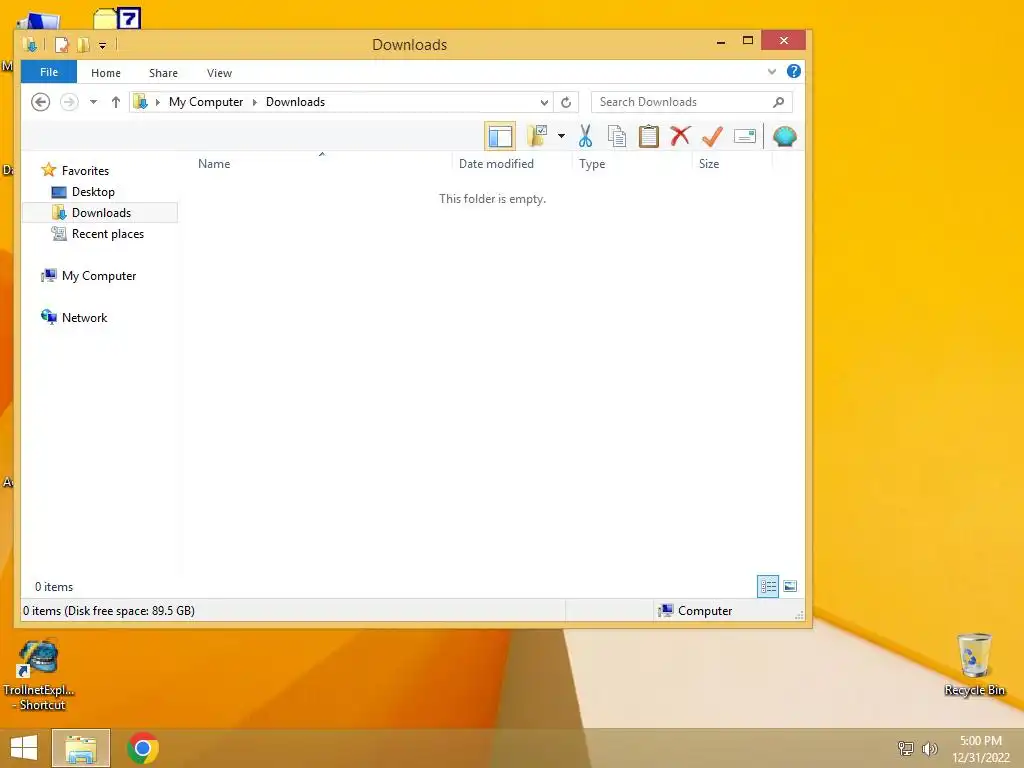Refresh the Downloads folder
The height and width of the screenshot is (768, 1024).
click(x=566, y=102)
